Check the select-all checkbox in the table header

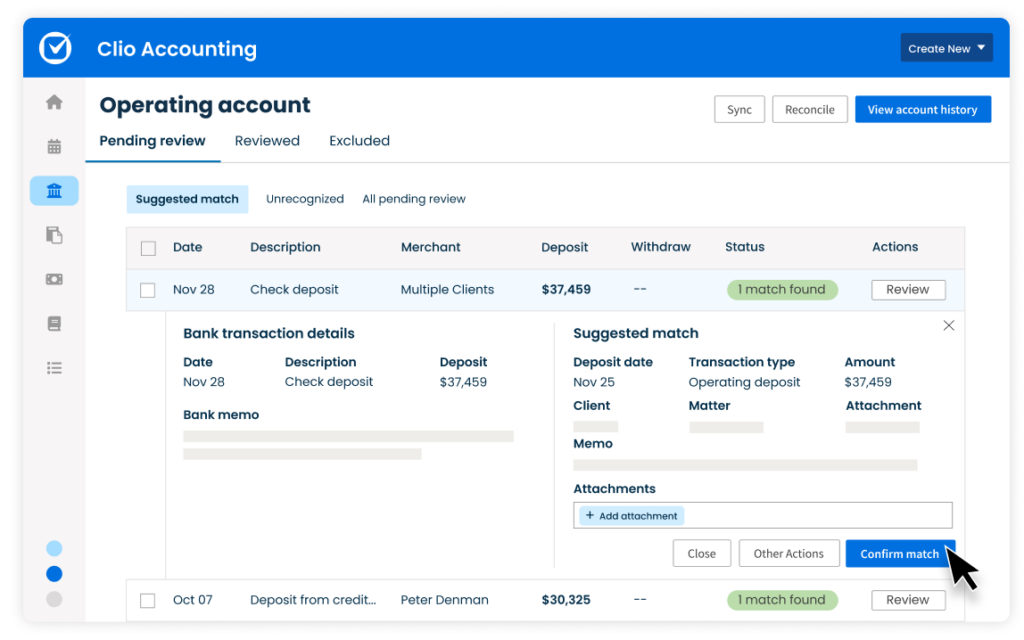click(x=148, y=247)
